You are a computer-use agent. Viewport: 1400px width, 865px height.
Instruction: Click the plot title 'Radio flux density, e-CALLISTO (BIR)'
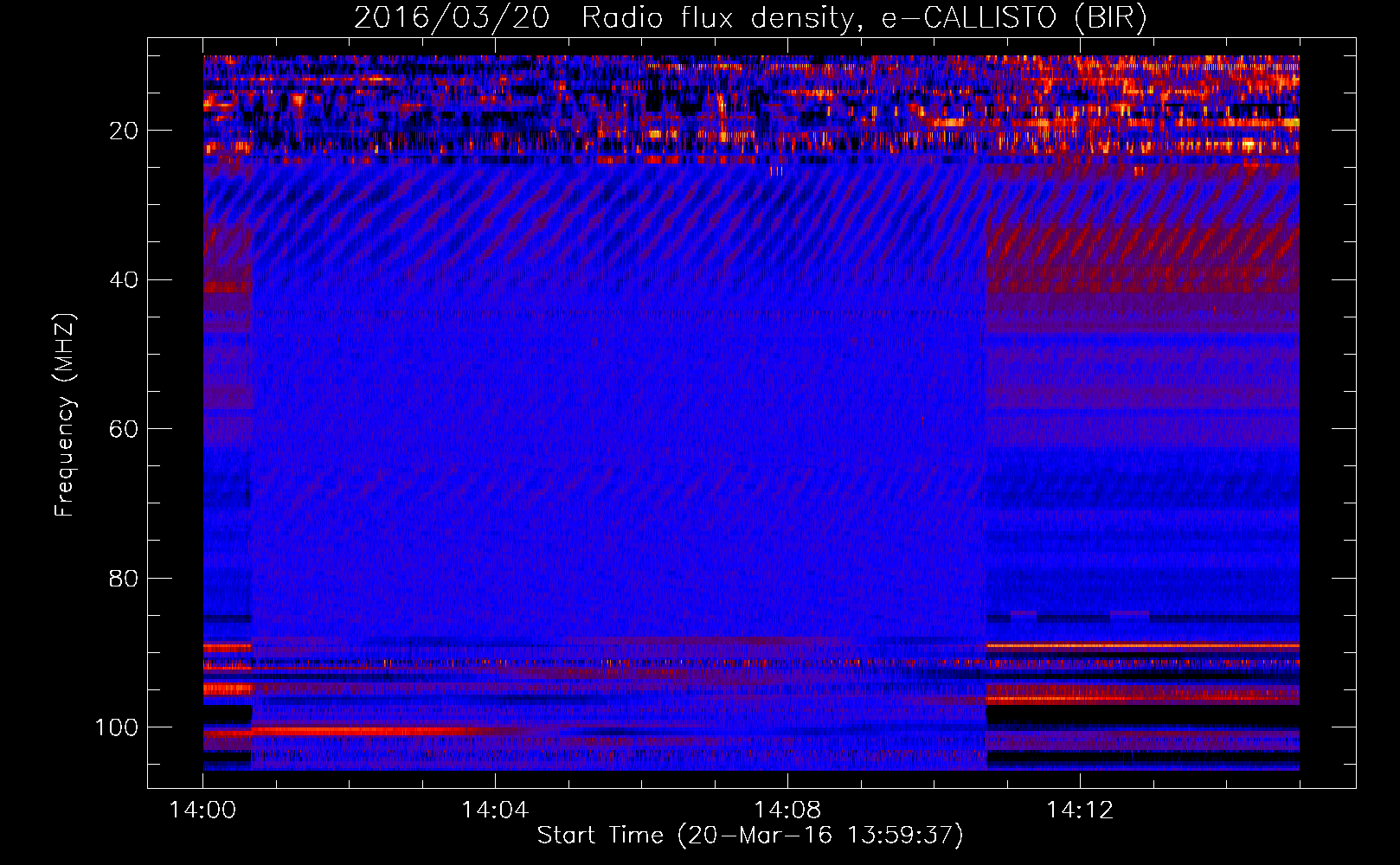coord(864,17)
